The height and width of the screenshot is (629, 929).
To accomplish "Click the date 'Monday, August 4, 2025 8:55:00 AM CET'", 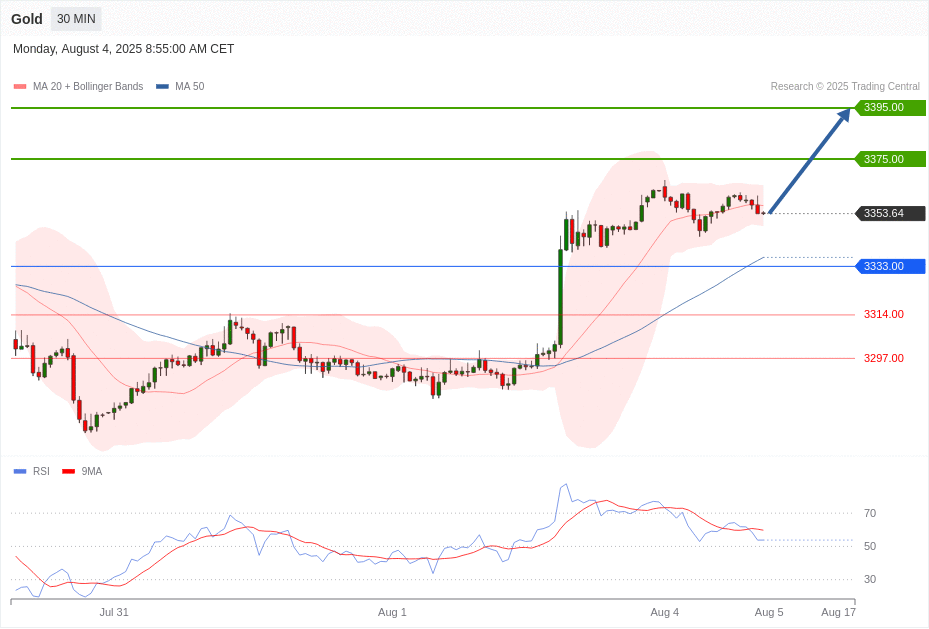I will pyautogui.click(x=123, y=49).
